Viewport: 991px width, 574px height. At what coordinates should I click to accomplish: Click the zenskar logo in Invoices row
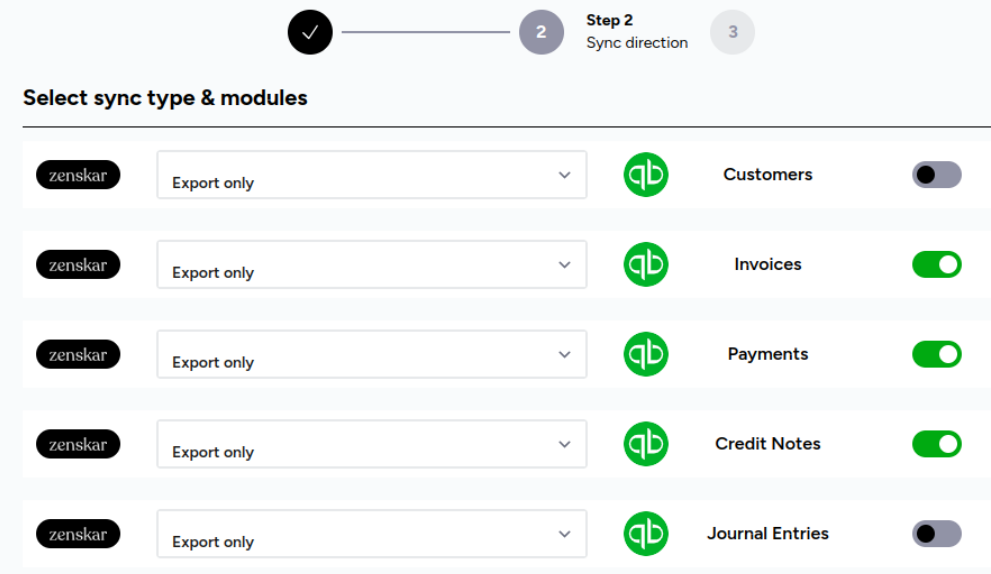pos(78,264)
